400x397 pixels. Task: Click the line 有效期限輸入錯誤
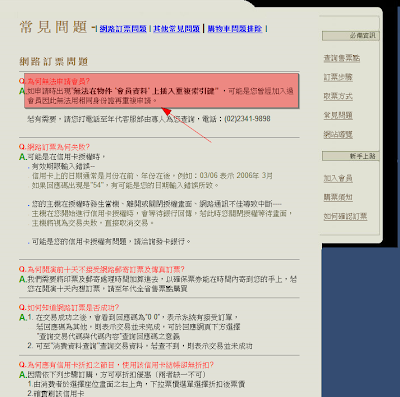point(63,166)
